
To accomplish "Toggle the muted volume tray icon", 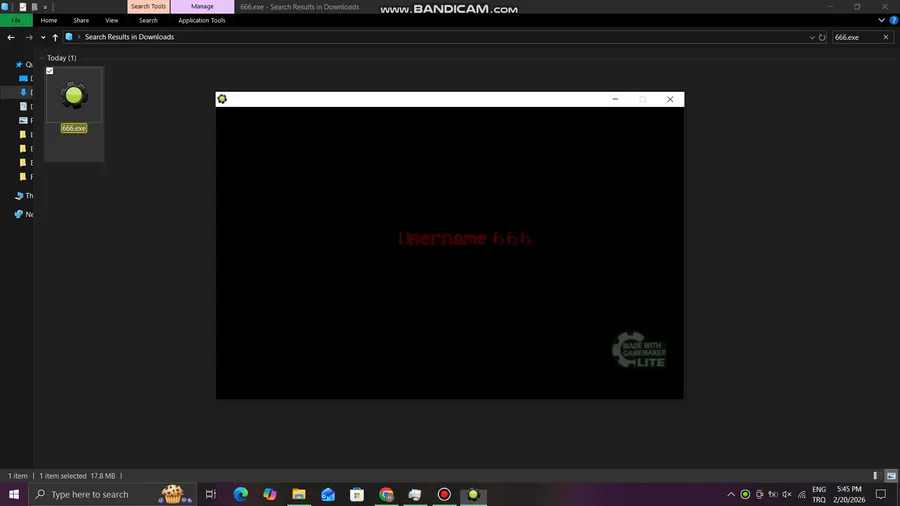I will 787,494.
